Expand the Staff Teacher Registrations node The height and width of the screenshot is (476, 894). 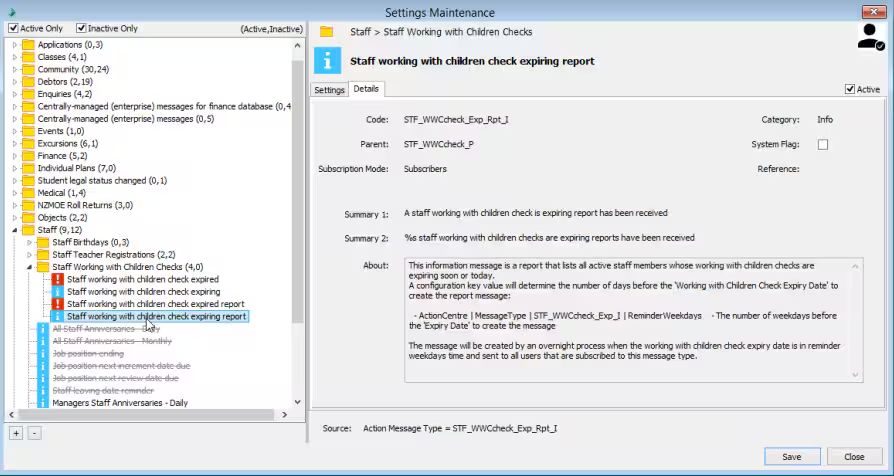(x=30, y=255)
